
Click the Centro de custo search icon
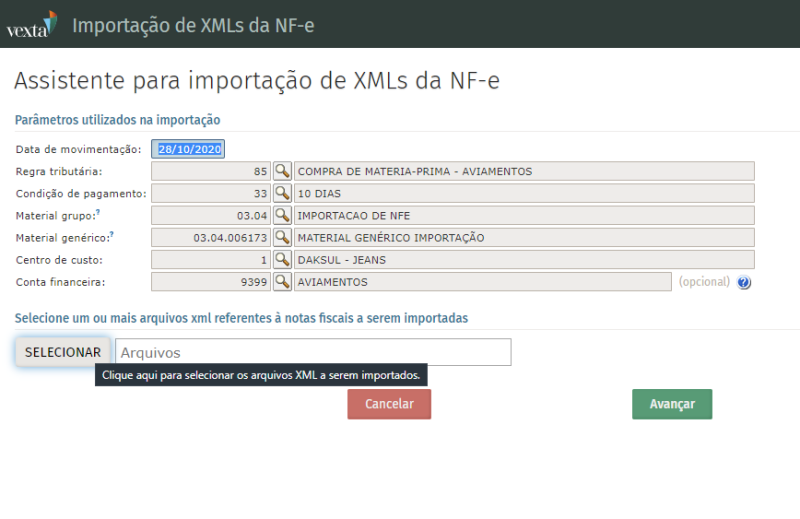pos(282,260)
